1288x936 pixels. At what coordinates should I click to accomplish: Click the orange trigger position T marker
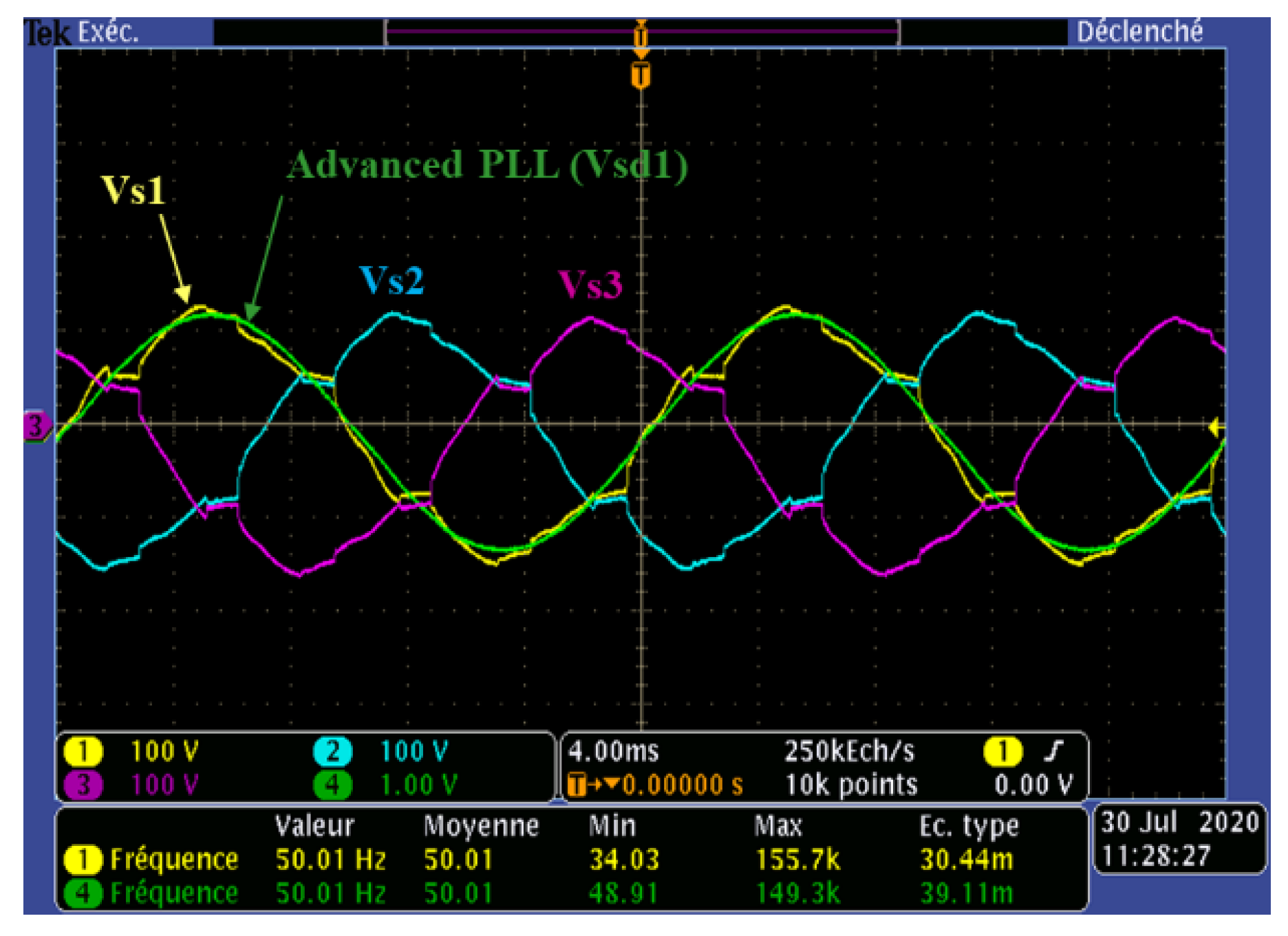pyautogui.click(x=641, y=75)
